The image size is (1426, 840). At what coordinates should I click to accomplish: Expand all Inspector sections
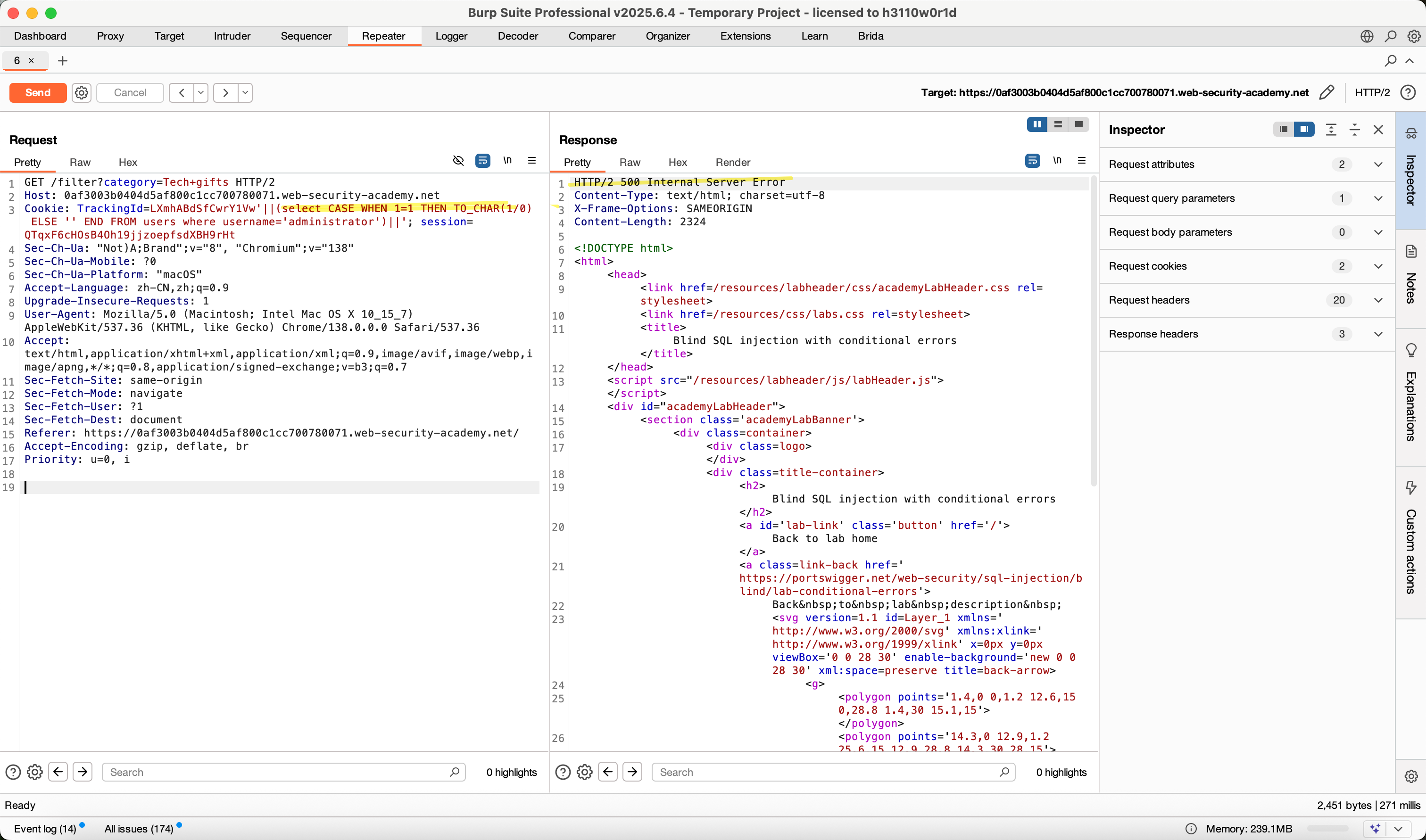(1331, 130)
